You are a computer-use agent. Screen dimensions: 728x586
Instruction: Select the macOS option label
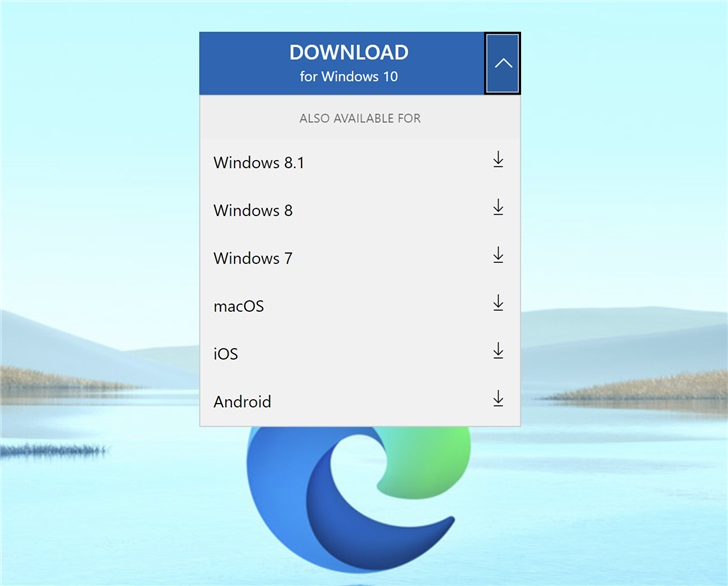point(239,306)
